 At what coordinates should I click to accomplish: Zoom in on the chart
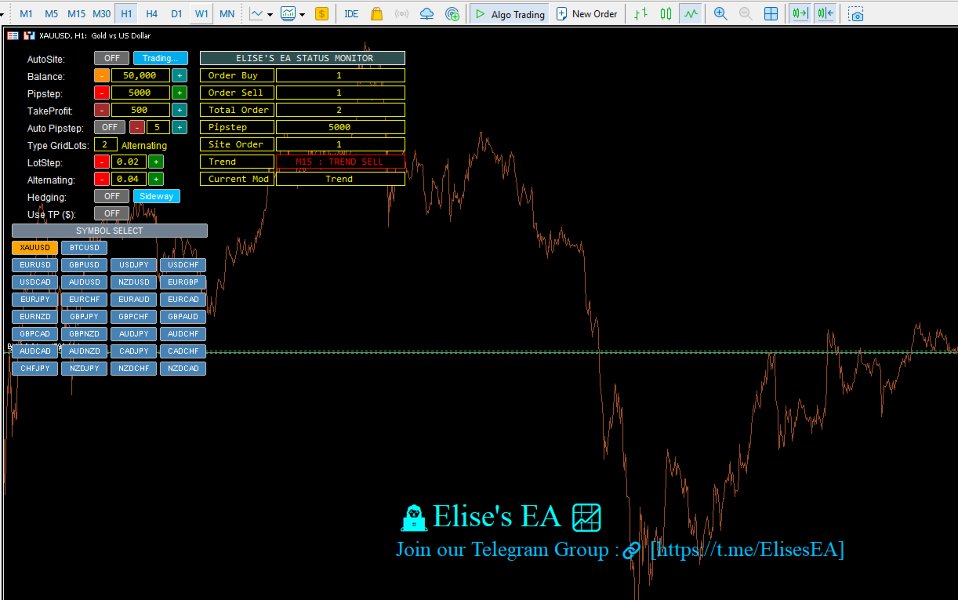[x=720, y=13]
